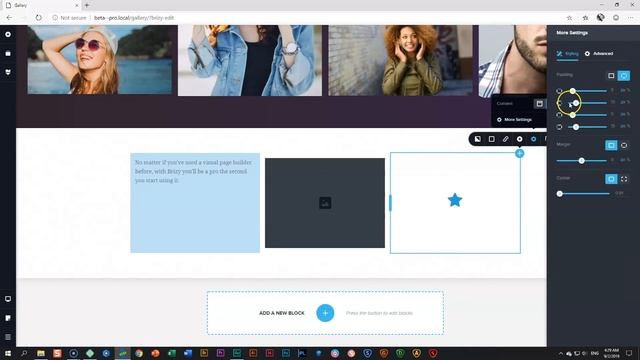Switch to the Styling tab

pyautogui.click(x=567, y=53)
